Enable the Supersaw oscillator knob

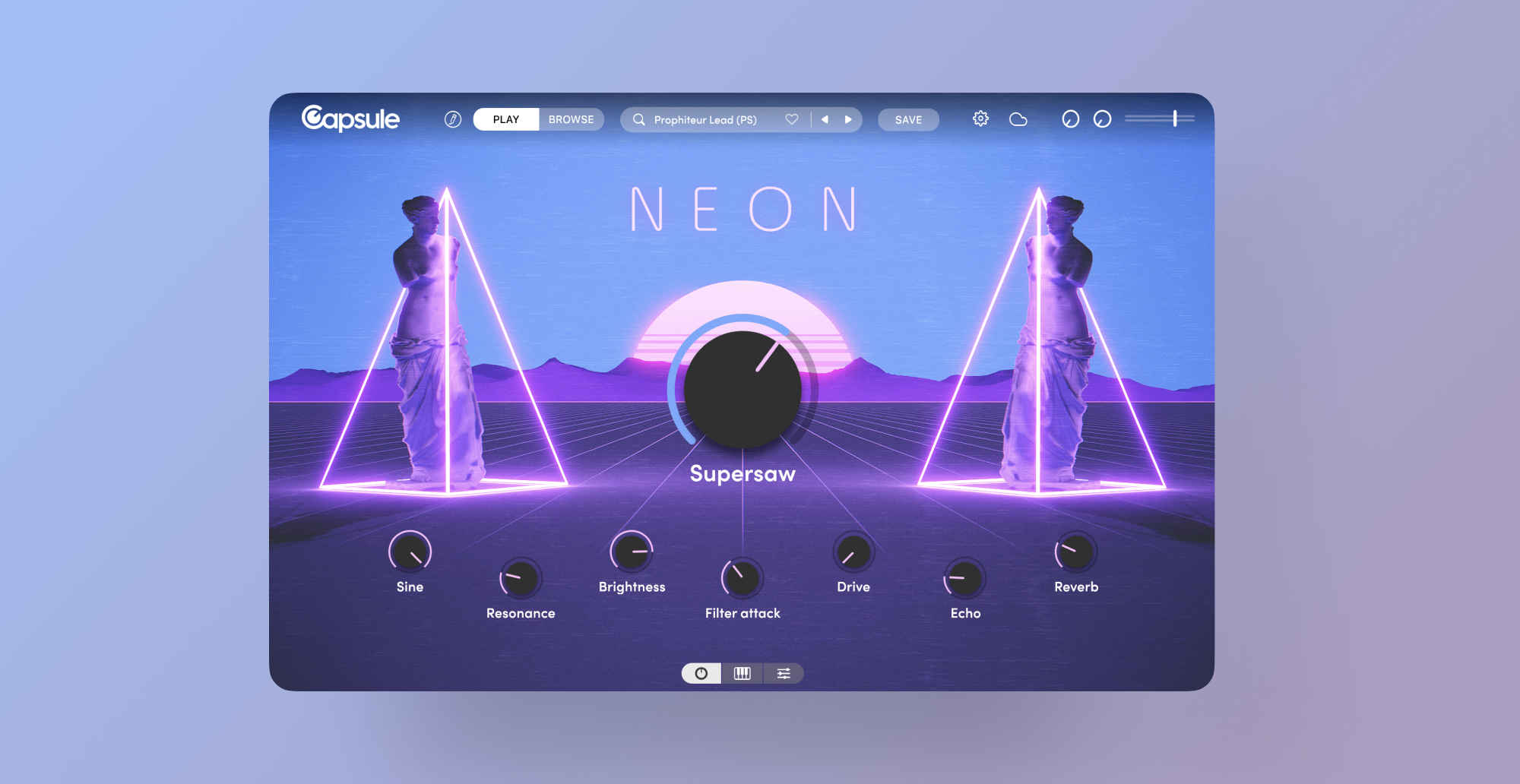(741, 391)
